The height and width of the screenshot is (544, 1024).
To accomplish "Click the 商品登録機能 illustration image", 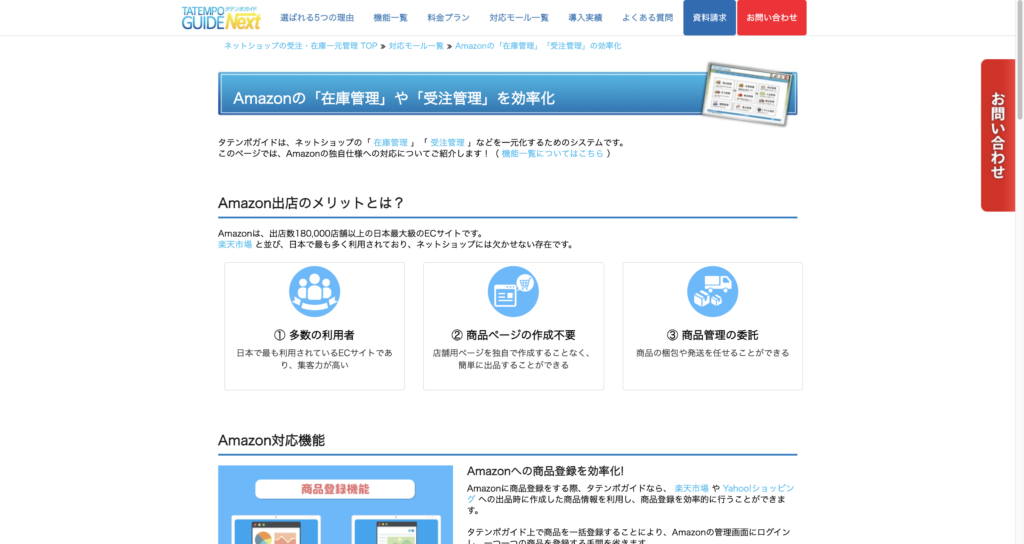I will (x=336, y=504).
